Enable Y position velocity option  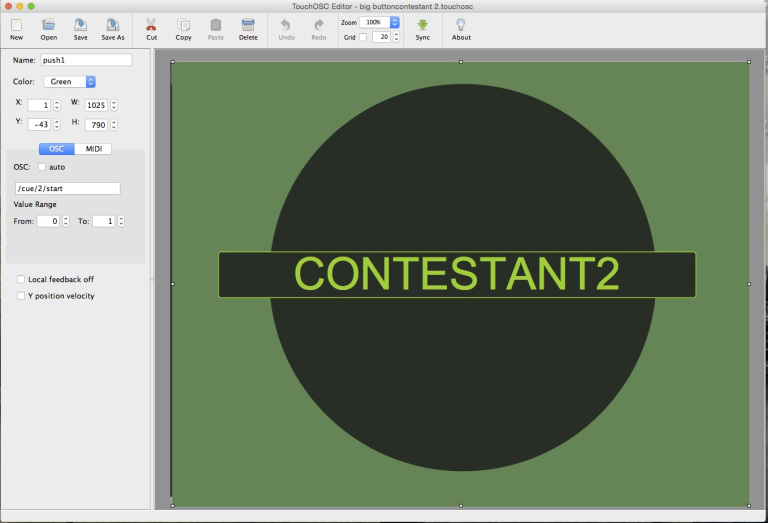pos(21,296)
